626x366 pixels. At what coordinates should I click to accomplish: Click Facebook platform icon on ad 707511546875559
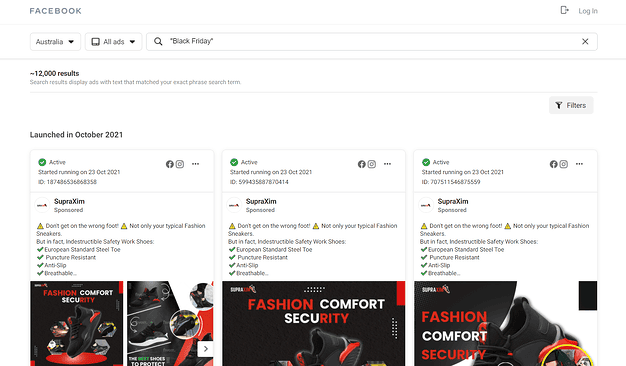pyautogui.click(x=553, y=164)
